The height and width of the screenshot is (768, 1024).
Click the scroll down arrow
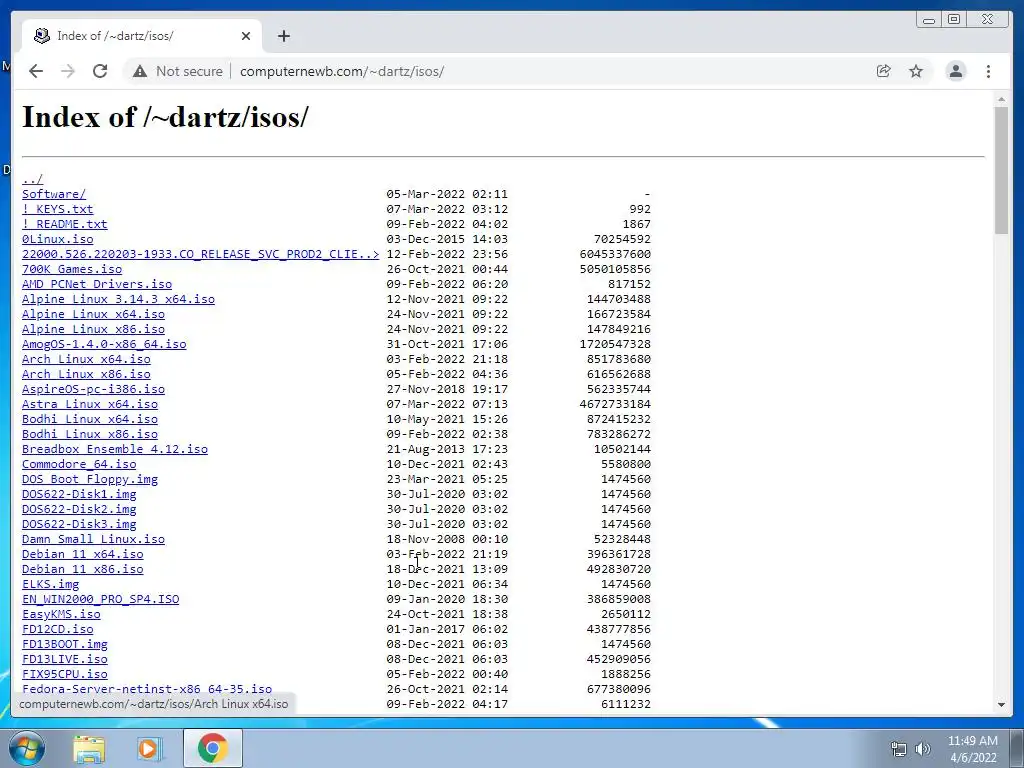click(x=1001, y=705)
